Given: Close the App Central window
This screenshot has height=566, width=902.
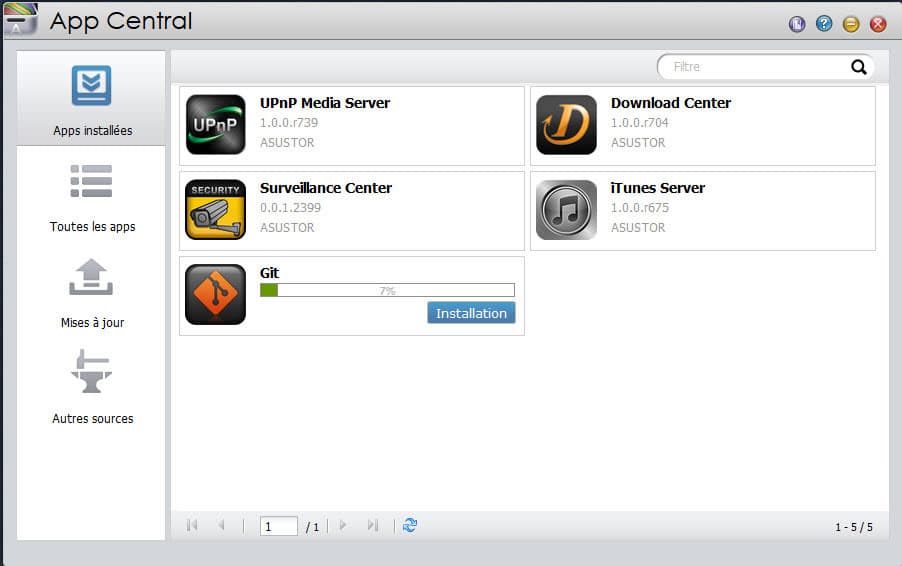Looking at the screenshot, I should pyautogui.click(x=878, y=24).
